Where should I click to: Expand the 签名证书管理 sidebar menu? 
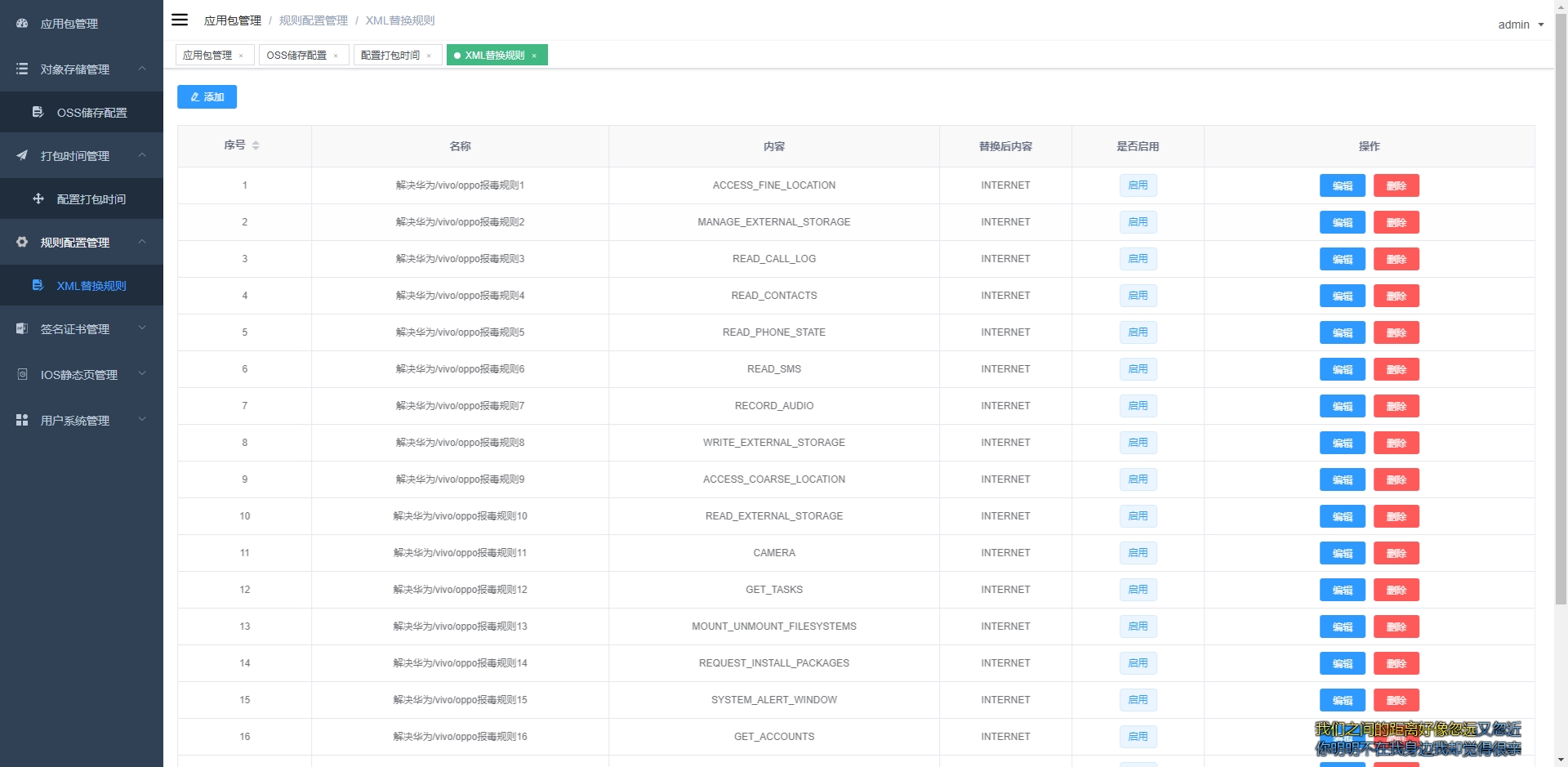click(142, 328)
